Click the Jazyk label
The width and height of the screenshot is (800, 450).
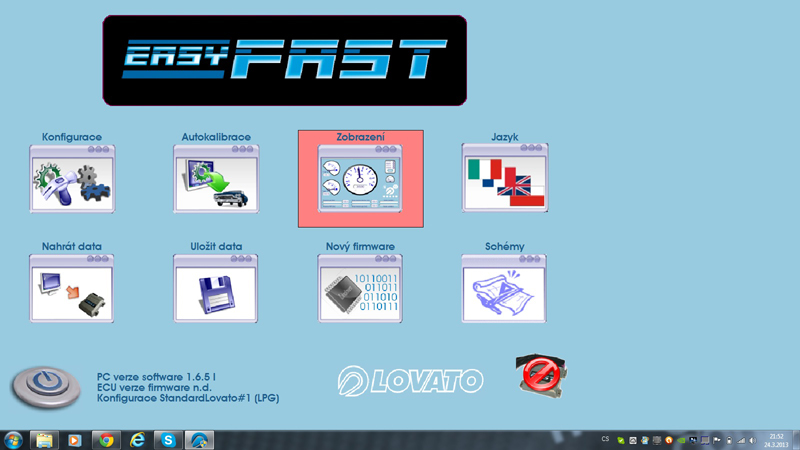[x=505, y=137]
